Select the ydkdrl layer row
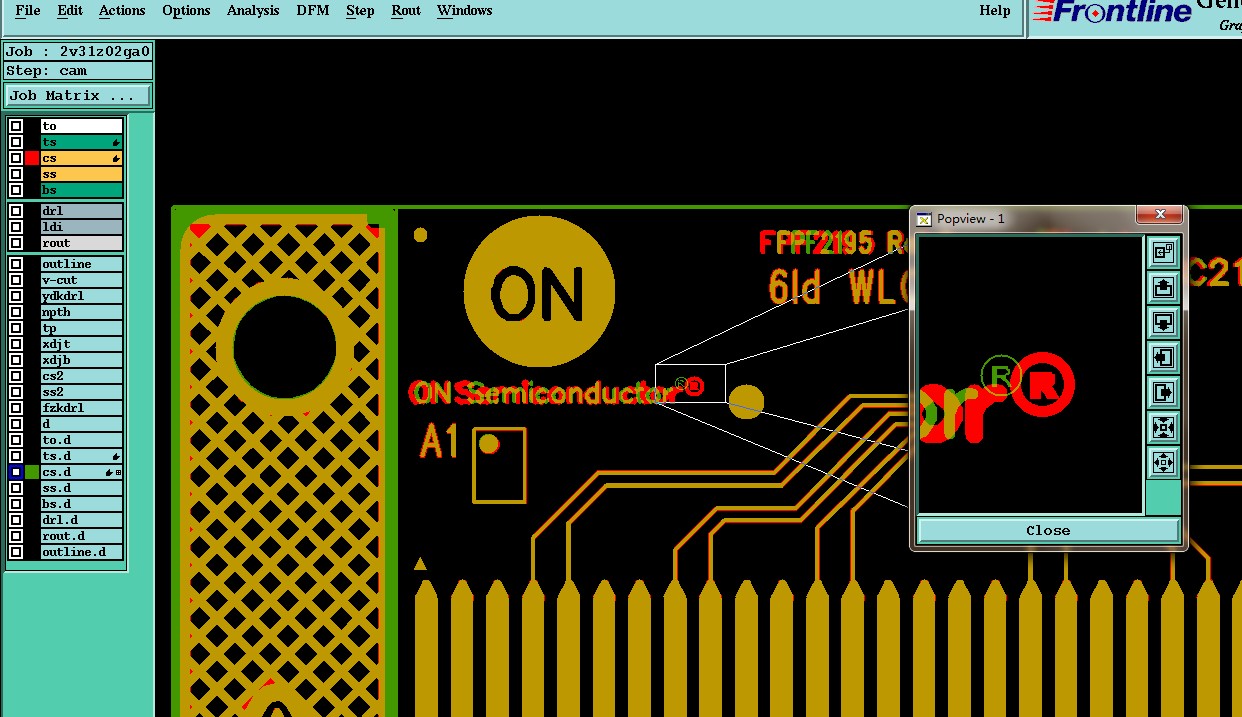 click(81, 297)
